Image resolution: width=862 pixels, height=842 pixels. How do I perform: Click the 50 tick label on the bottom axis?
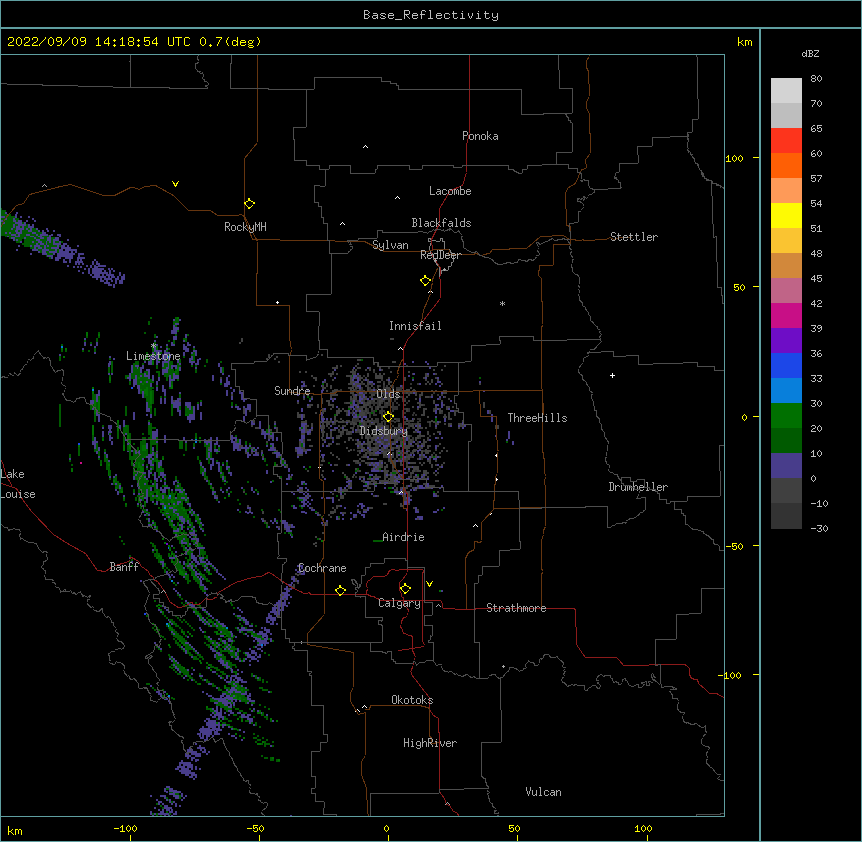(514, 828)
